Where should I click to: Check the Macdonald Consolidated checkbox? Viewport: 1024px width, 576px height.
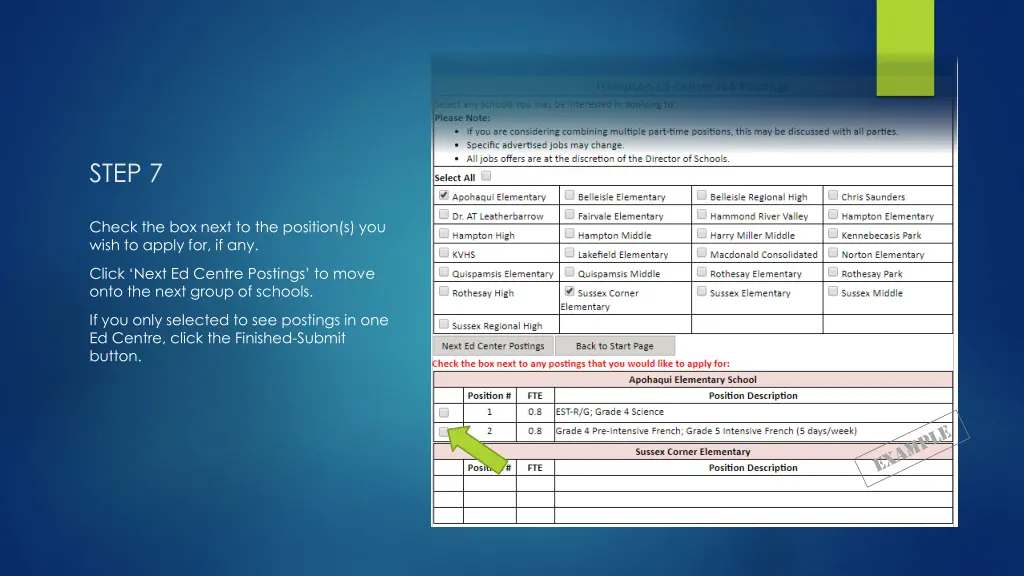point(701,254)
